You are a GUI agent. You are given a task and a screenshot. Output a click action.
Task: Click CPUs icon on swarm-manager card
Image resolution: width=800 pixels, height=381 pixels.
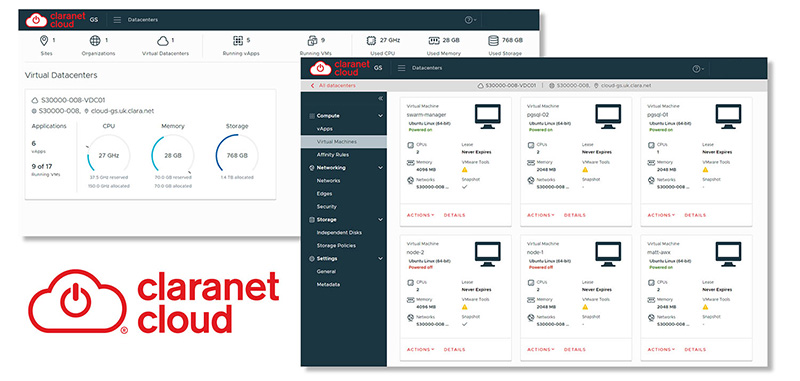point(410,145)
